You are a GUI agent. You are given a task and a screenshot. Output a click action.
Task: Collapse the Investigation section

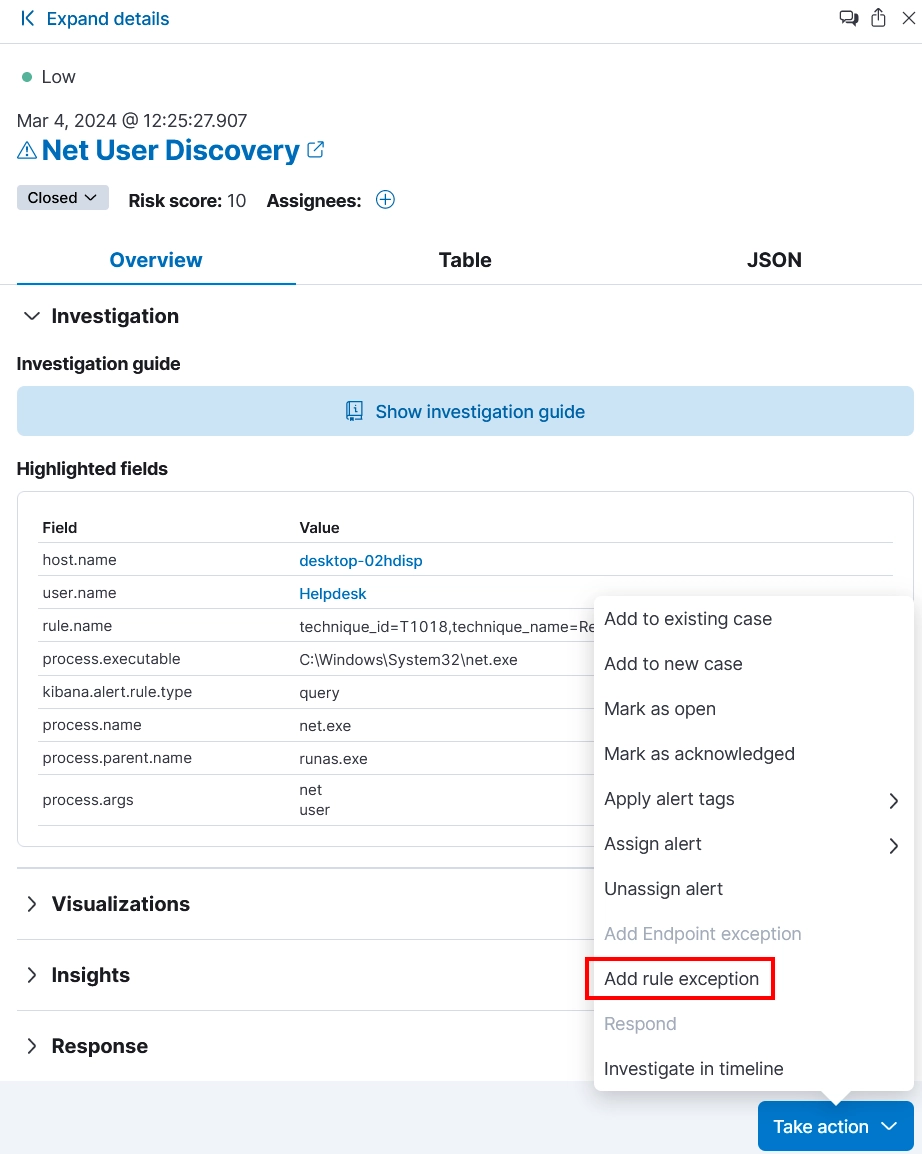coord(32,316)
